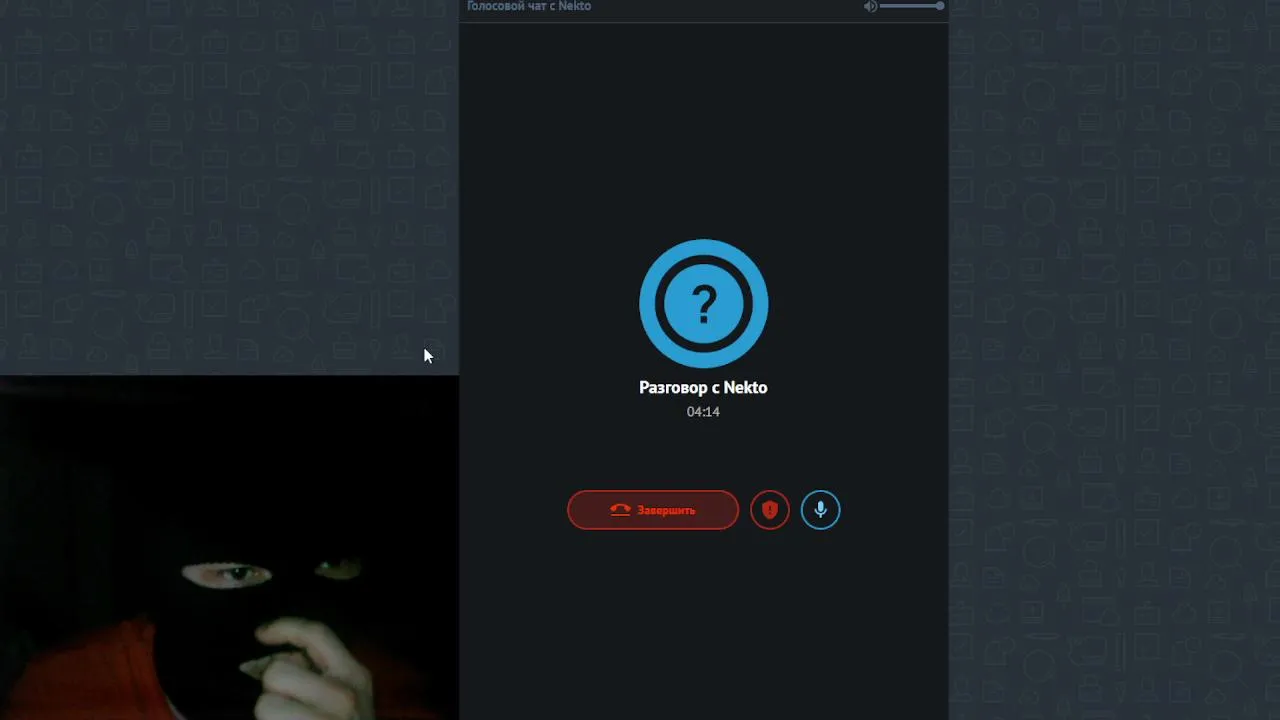Click the 'Разговор с Nekto' title text
Viewport: 1280px width, 720px height.
tap(703, 388)
